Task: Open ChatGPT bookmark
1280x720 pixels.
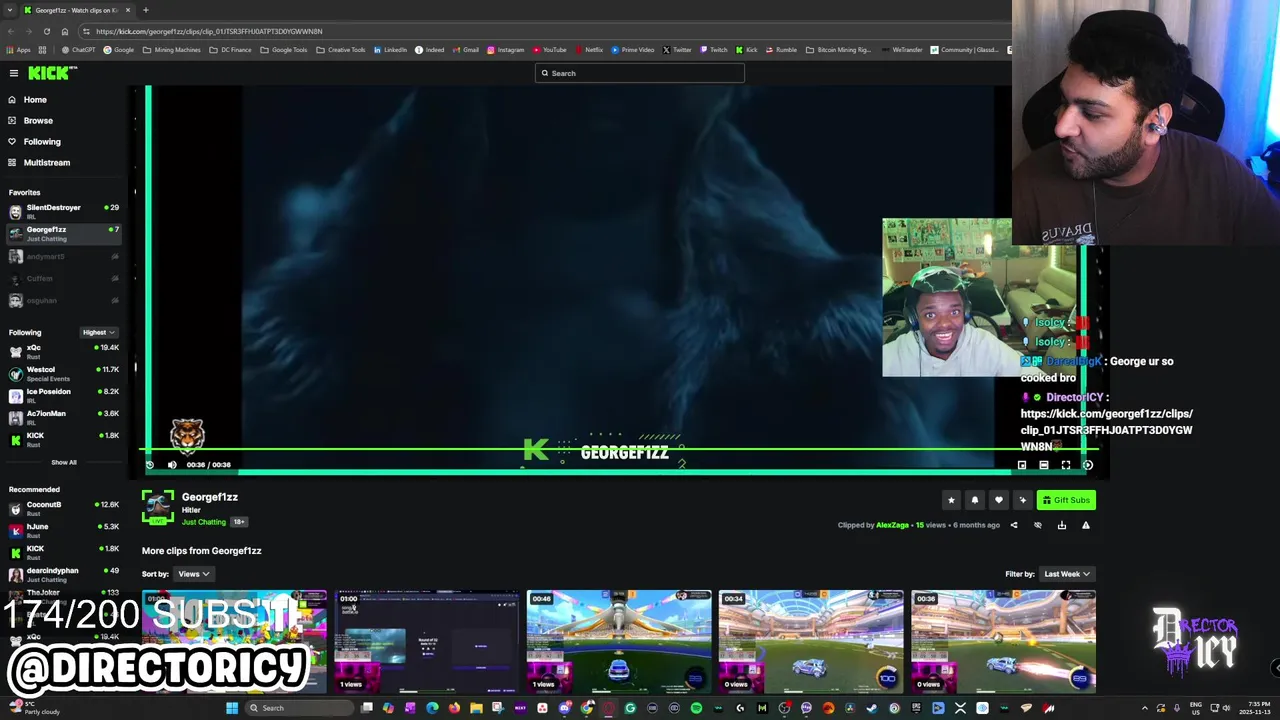Action: (x=79, y=50)
